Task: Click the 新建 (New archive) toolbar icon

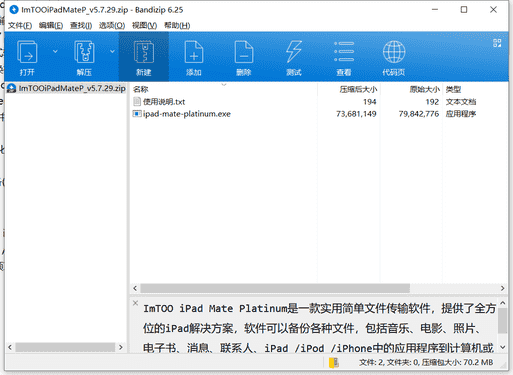Action: point(144,52)
